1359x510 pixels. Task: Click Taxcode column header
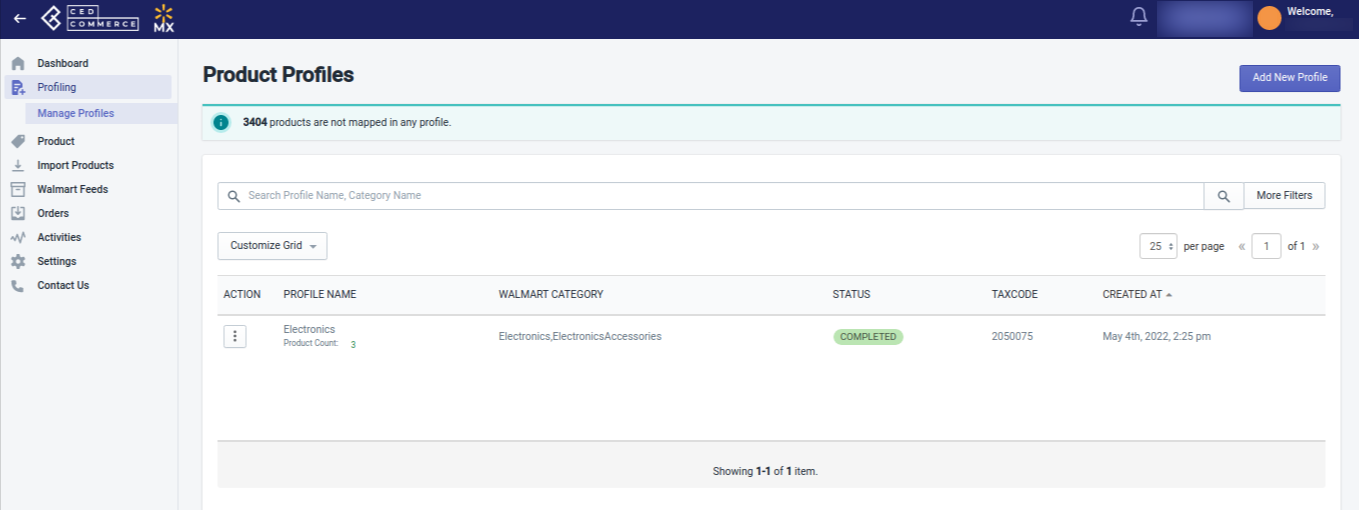tap(1015, 295)
